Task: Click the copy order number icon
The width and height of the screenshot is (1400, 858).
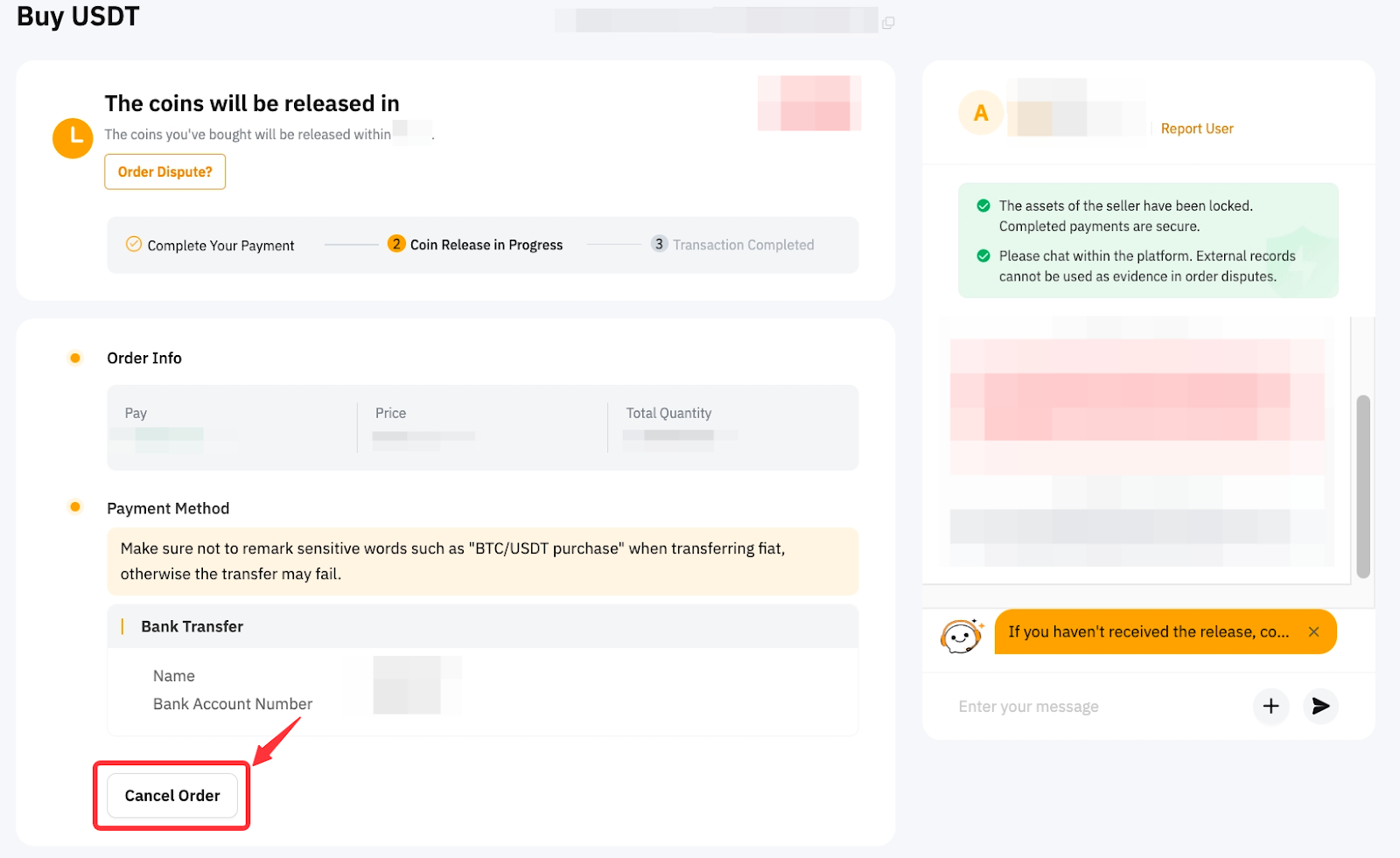Action: click(x=888, y=23)
